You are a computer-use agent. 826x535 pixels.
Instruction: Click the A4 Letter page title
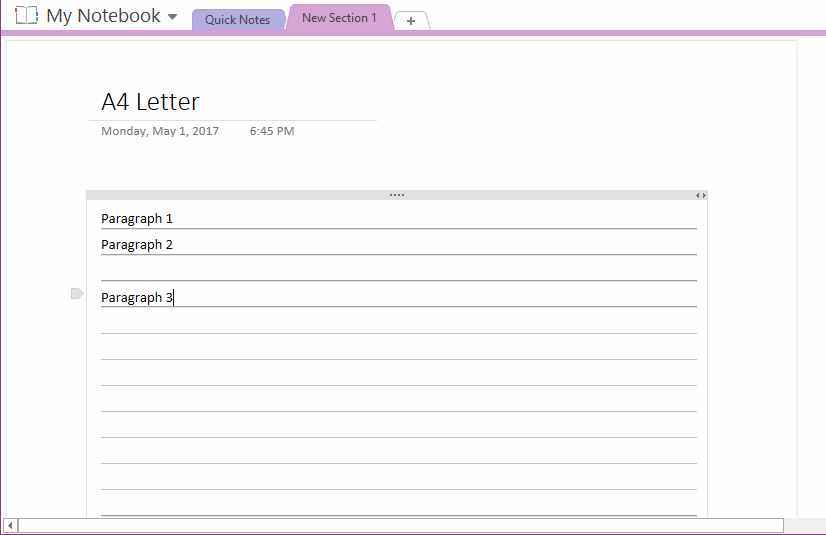coord(151,102)
